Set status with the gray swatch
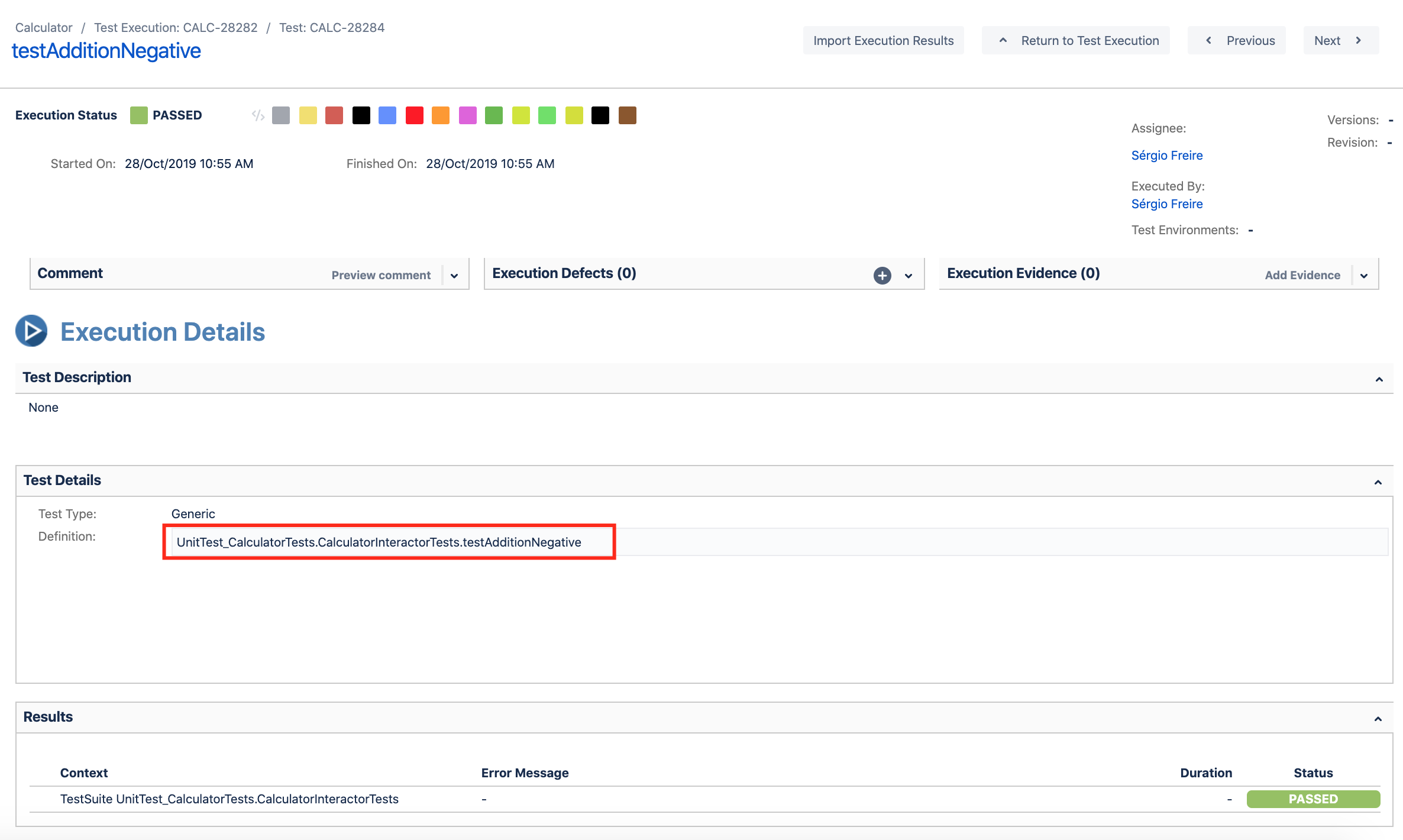The image size is (1403, 840). [281, 115]
